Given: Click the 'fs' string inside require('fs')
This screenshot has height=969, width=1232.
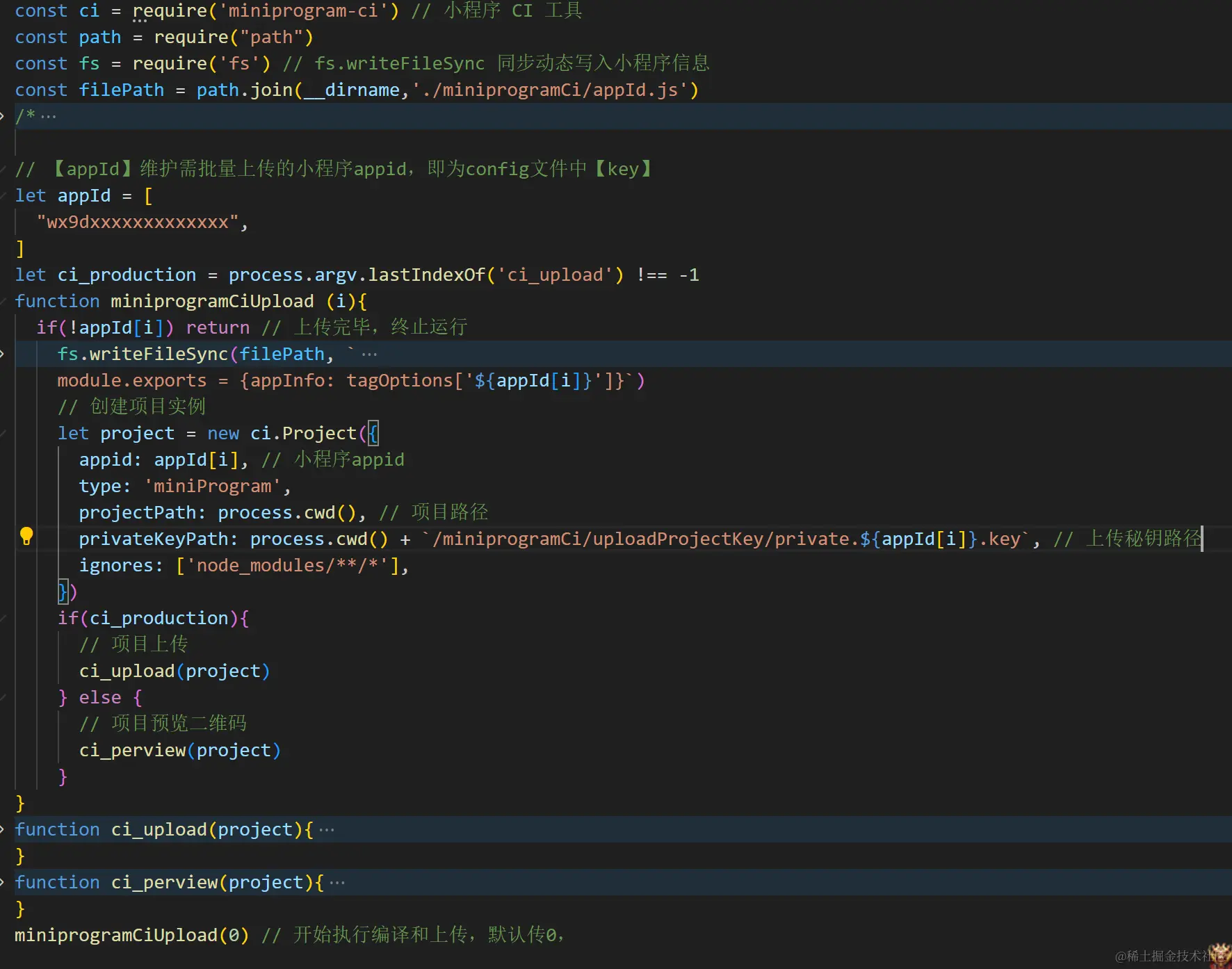Looking at the screenshot, I should click(x=239, y=63).
